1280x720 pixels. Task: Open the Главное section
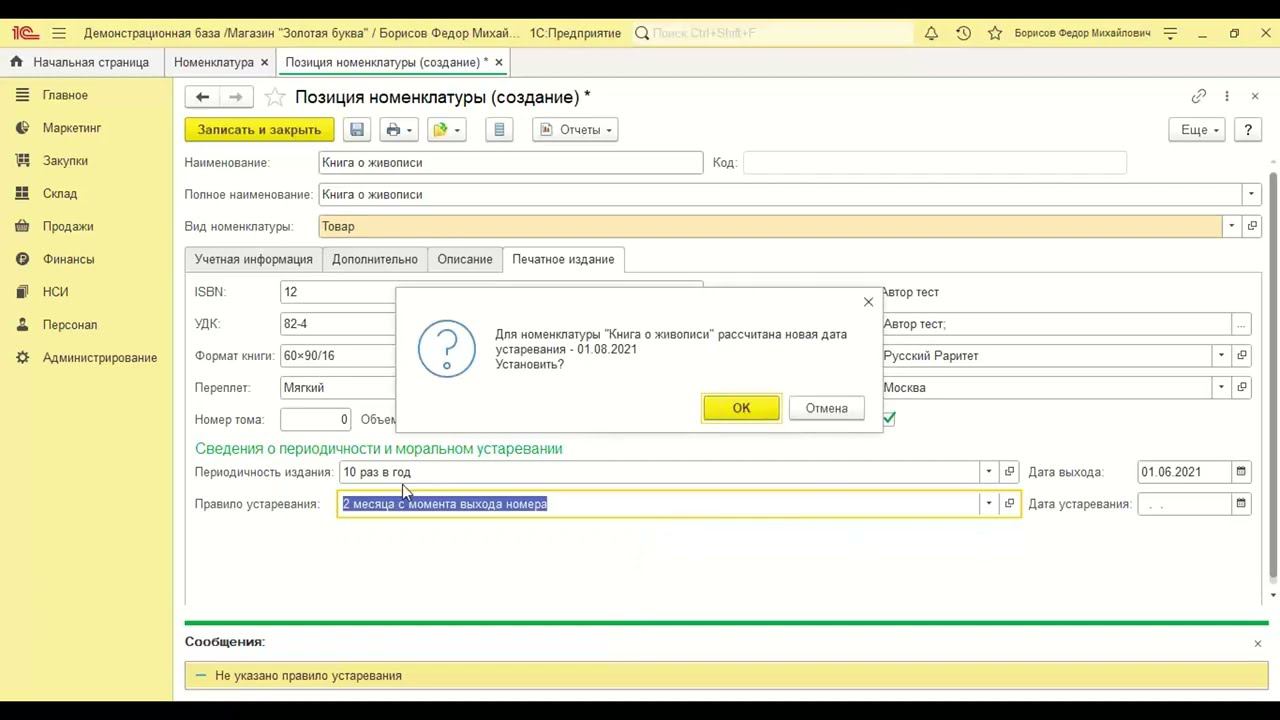point(65,95)
